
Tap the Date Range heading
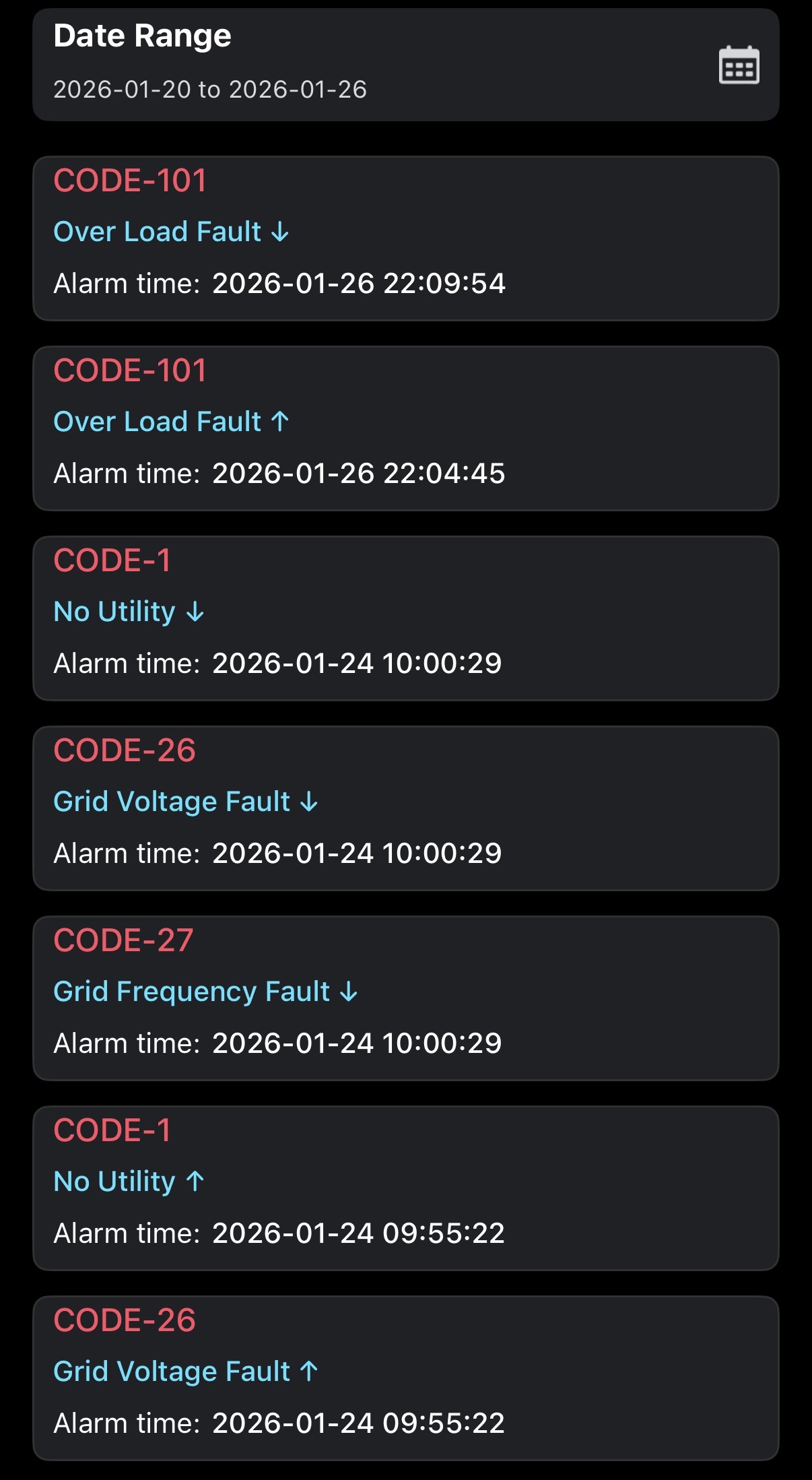142,36
